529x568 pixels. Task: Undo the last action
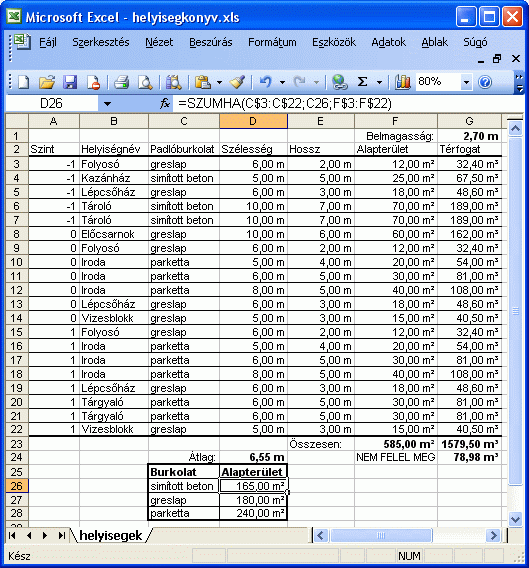(x=266, y=82)
